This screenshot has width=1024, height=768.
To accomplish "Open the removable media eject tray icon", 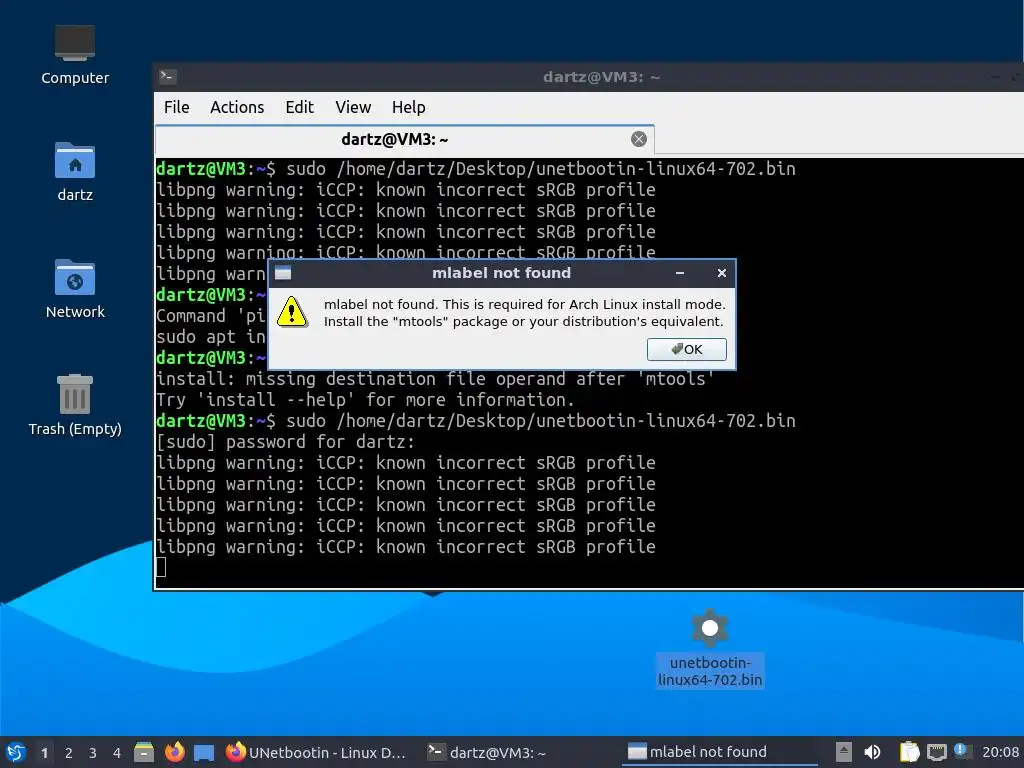I will coord(844,752).
